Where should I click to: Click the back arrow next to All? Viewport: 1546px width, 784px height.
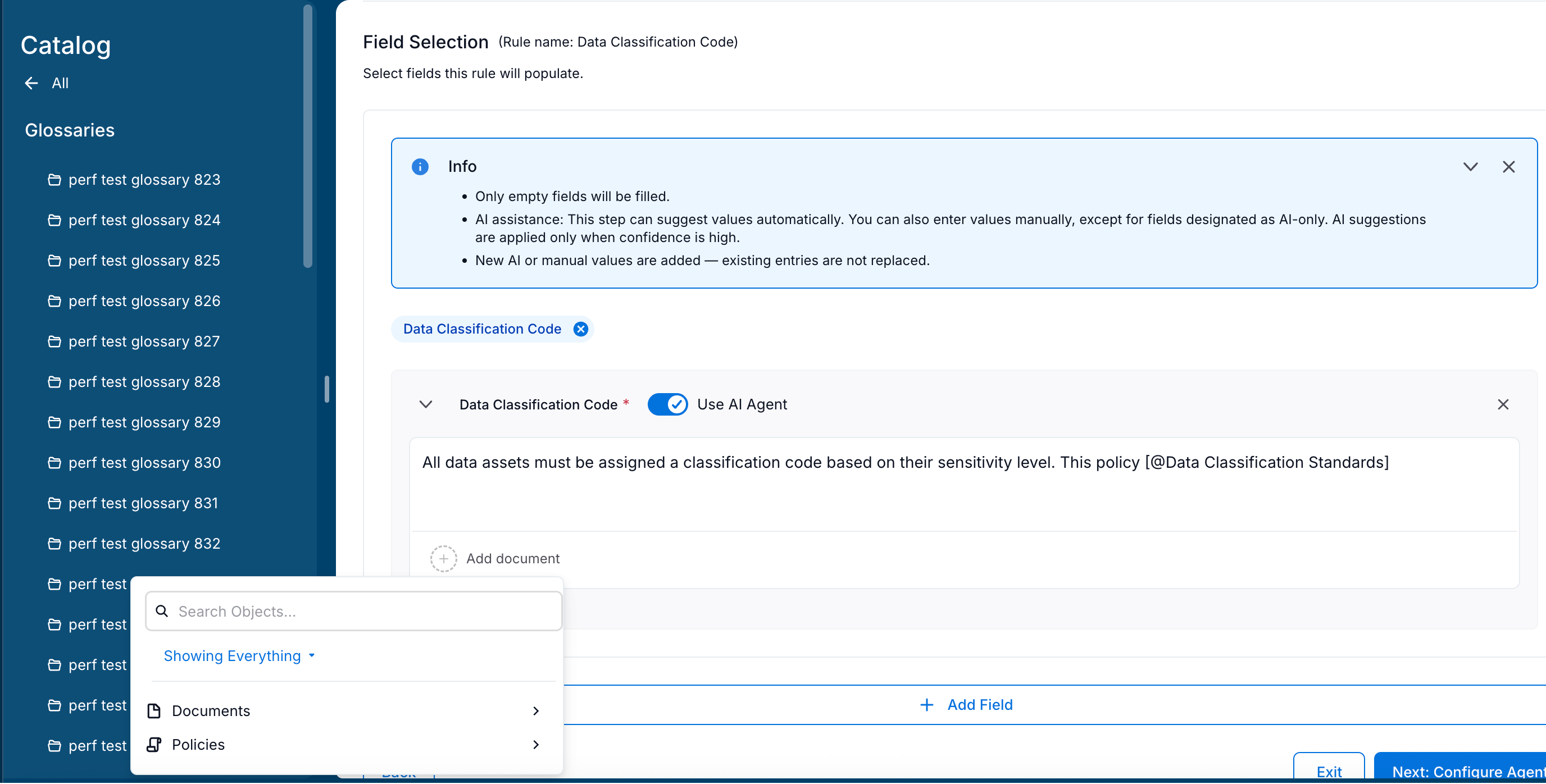tap(30, 83)
